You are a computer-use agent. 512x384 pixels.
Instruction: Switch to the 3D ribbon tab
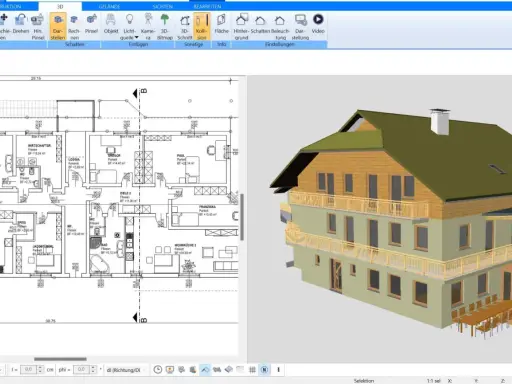pos(60,6)
